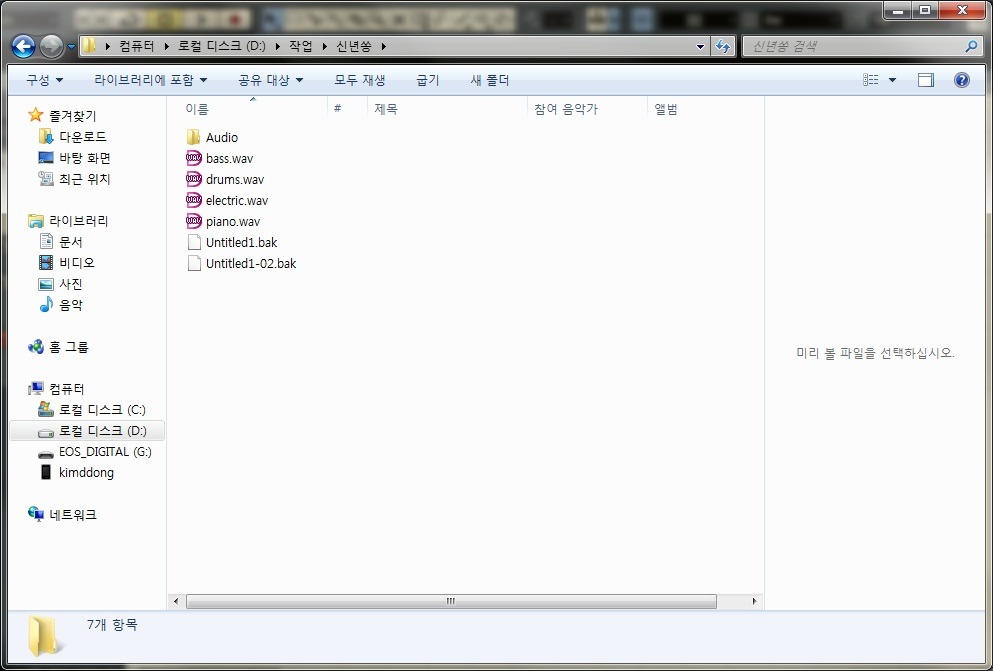Click the scrollbar right arrow

754,601
